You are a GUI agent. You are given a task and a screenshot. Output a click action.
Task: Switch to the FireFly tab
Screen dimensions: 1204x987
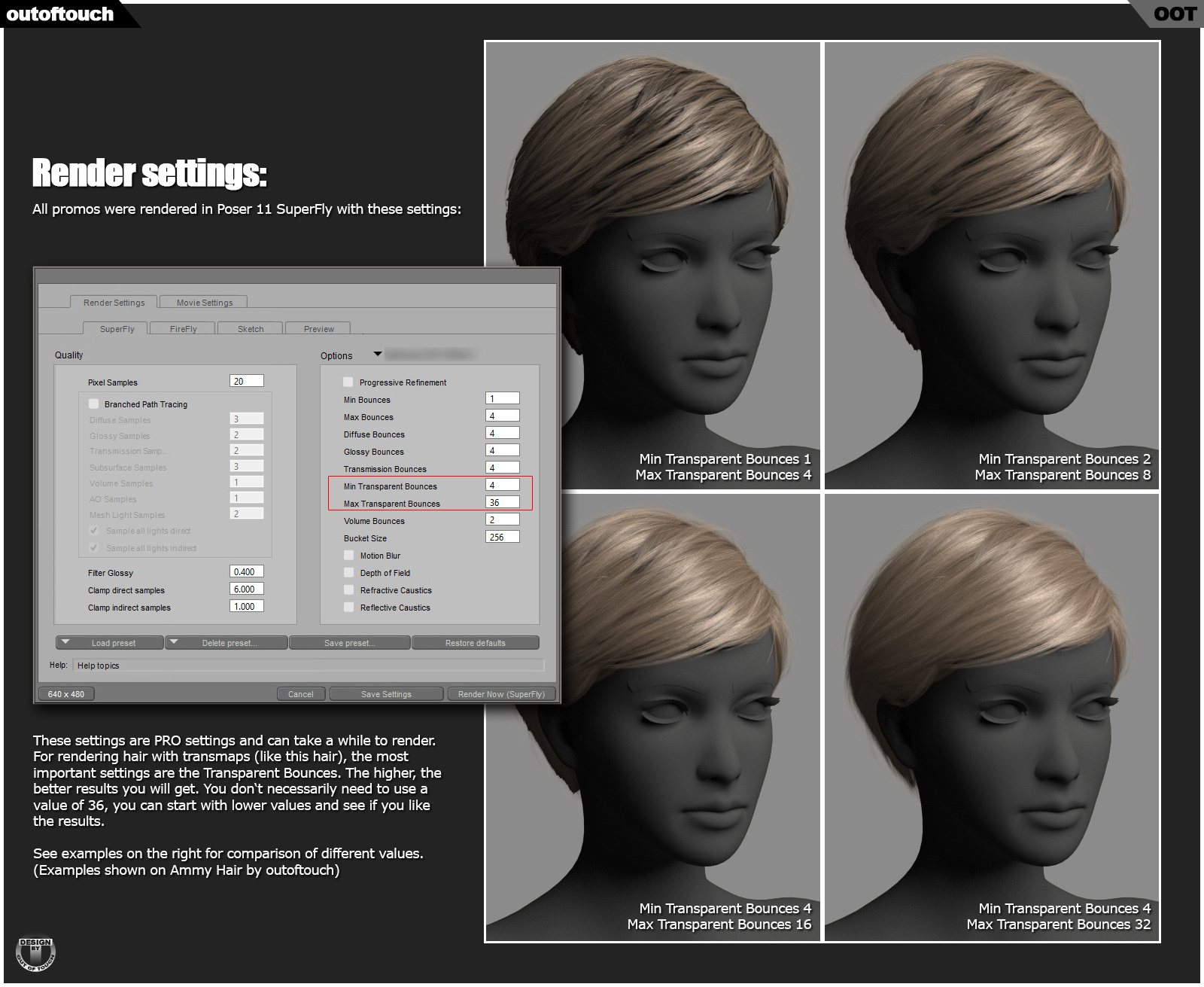(x=183, y=329)
